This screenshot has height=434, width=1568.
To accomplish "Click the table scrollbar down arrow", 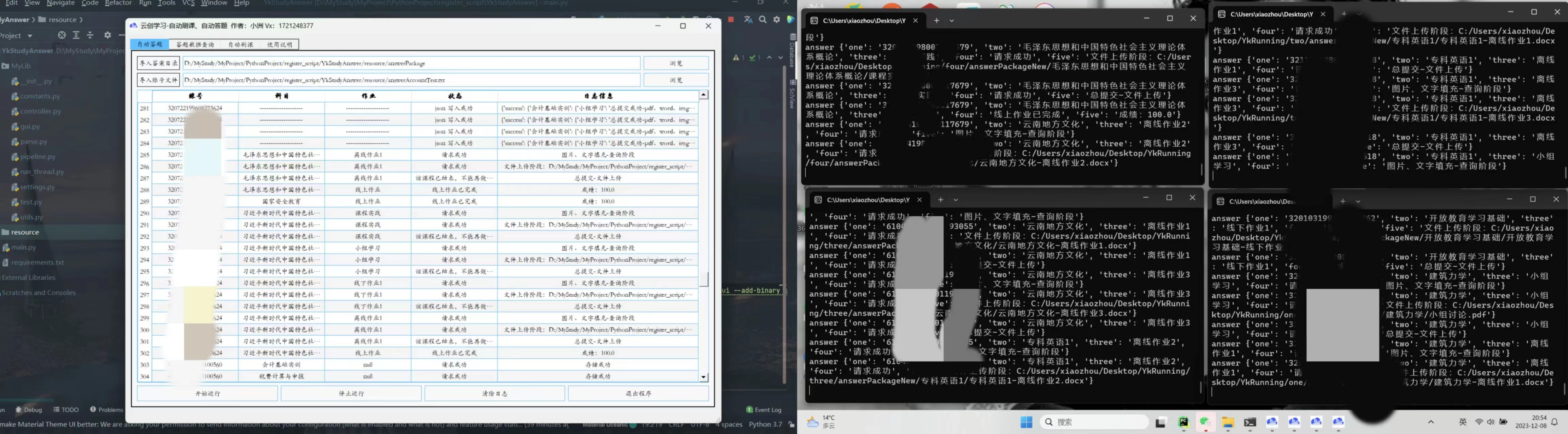I will 704,377.
